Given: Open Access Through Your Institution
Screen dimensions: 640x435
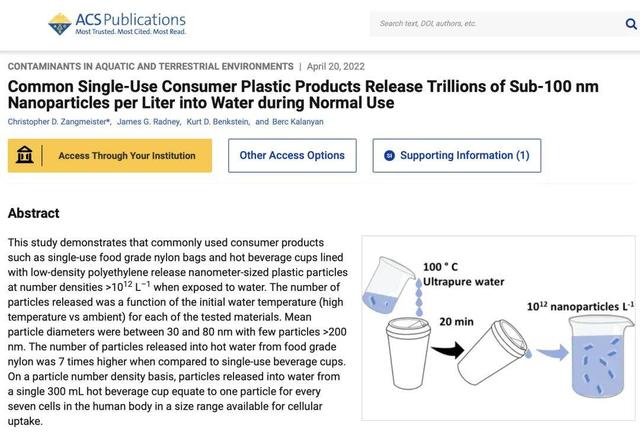Looking at the screenshot, I should coord(110,155).
